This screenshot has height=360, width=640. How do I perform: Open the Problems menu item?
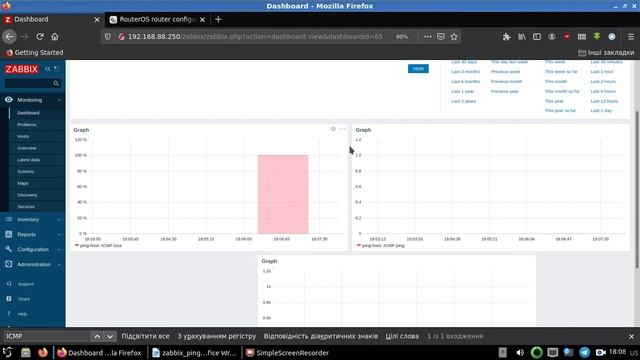pos(27,124)
